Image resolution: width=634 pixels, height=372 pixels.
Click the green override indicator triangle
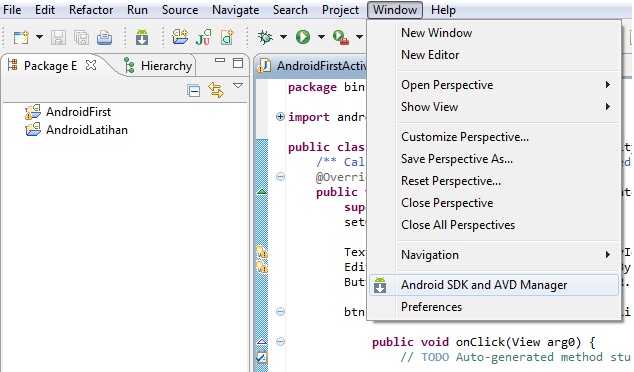tap(262, 191)
